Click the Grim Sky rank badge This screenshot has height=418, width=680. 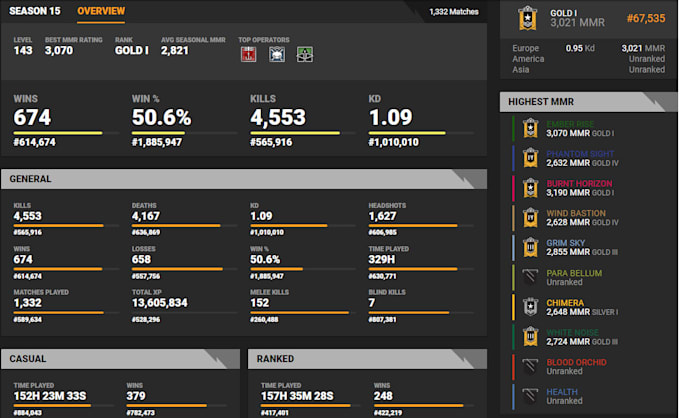[x=530, y=247]
